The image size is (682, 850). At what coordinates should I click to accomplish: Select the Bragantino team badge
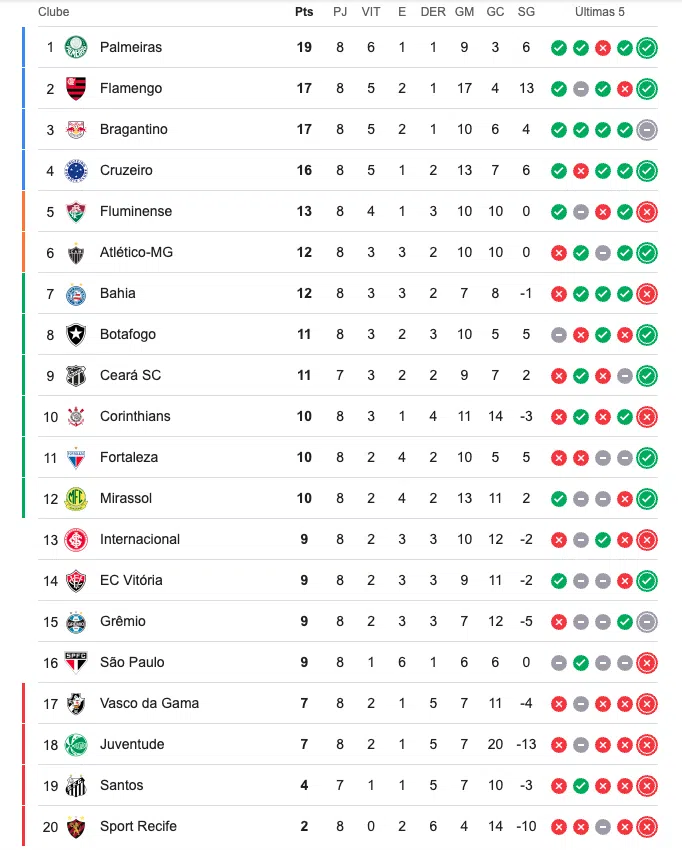click(78, 129)
